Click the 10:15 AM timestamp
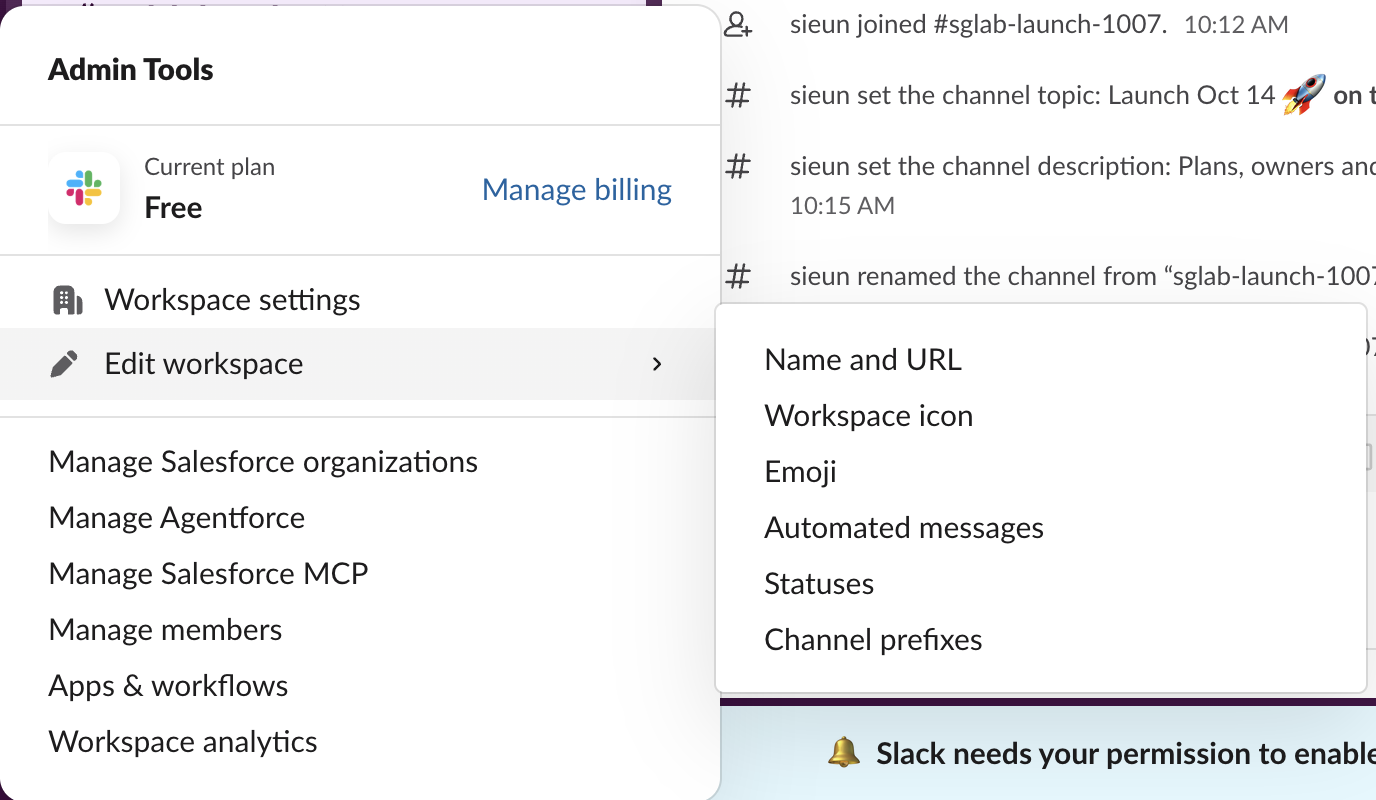The height and width of the screenshot is (800, 1376). point(842,206)
